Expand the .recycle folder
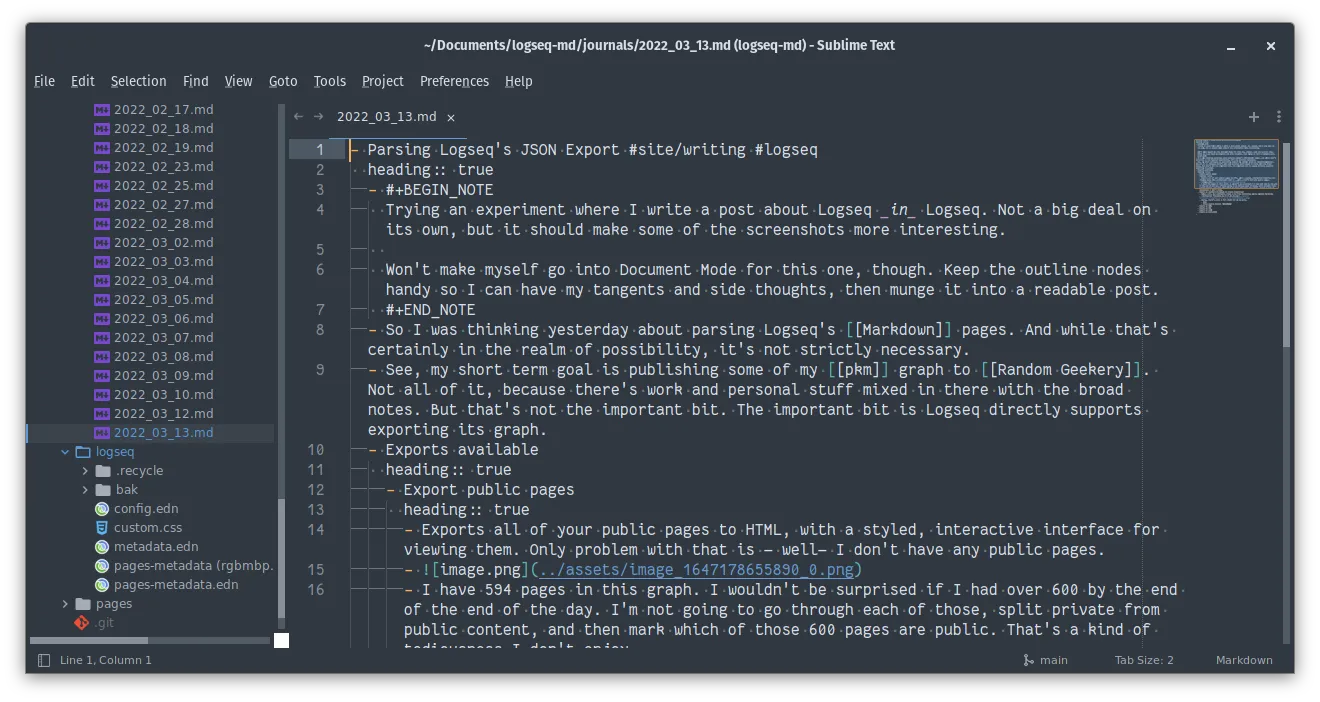Screen dimensions: 1320x702 (x=85, y=471)
